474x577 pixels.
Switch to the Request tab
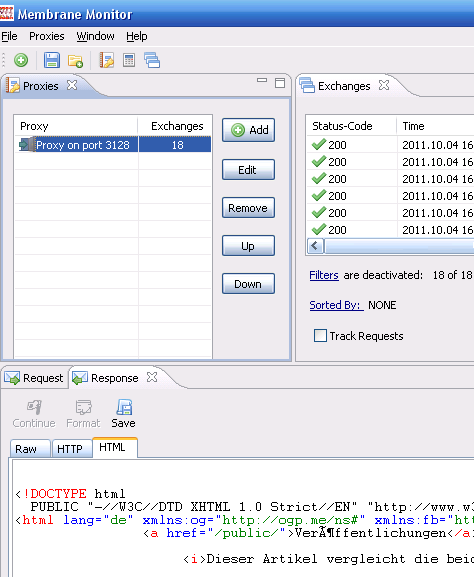click(34, 378)
